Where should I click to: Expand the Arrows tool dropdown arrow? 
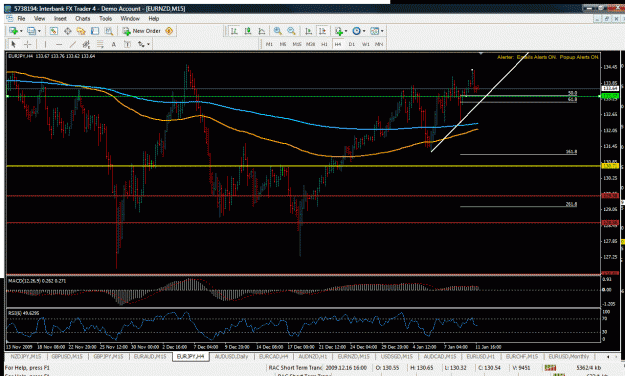(148, 44)
